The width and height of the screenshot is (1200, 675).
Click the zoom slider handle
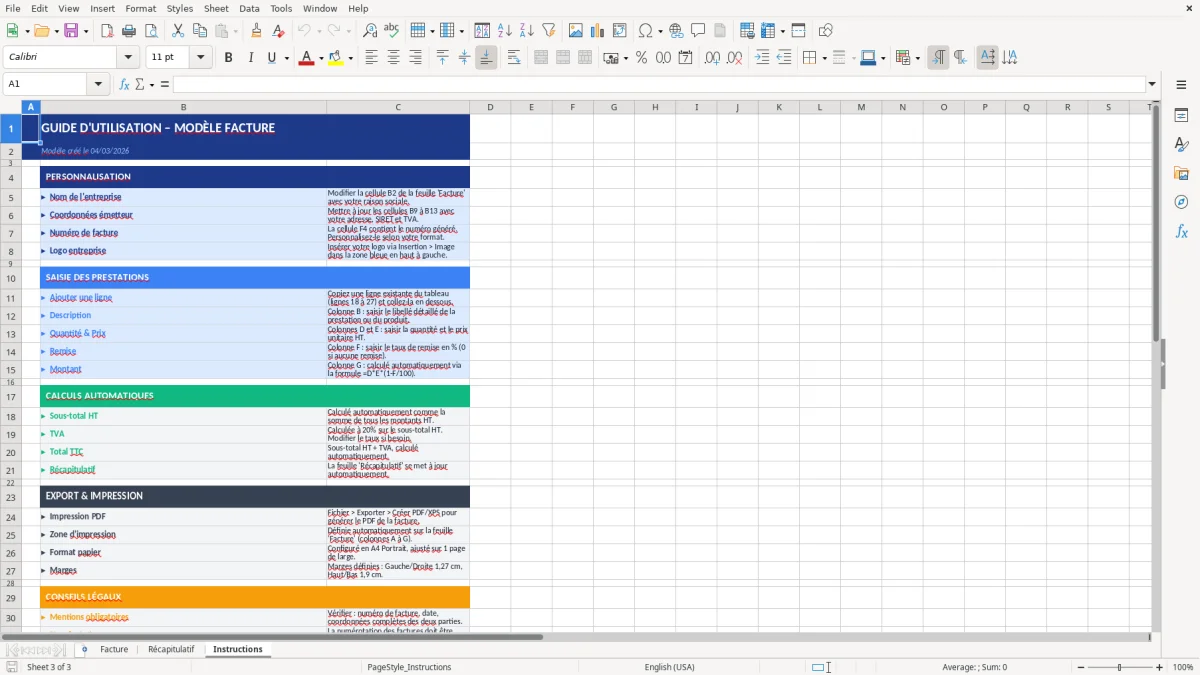click(1120, 667)
